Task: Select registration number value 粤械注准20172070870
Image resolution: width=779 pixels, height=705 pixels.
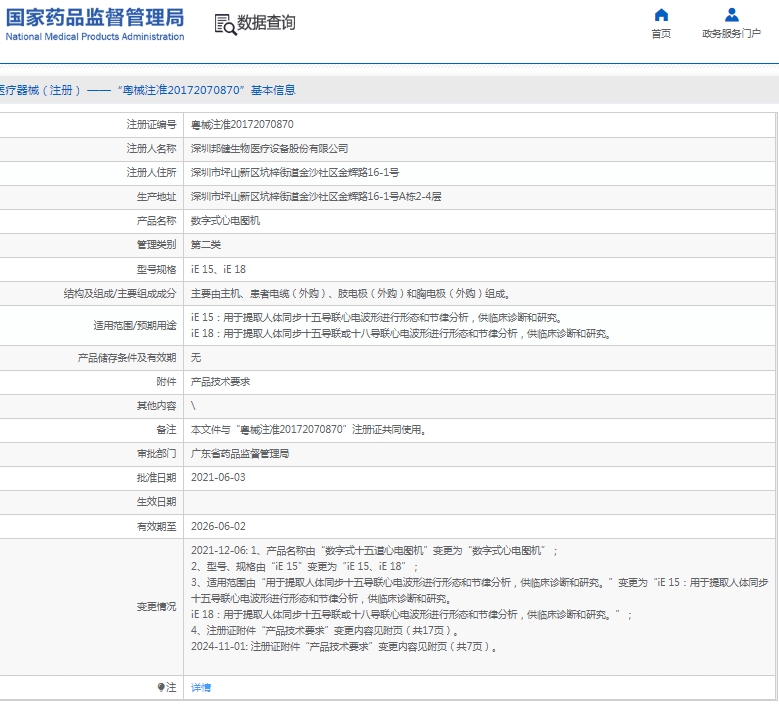Action: tap(242, 124)
